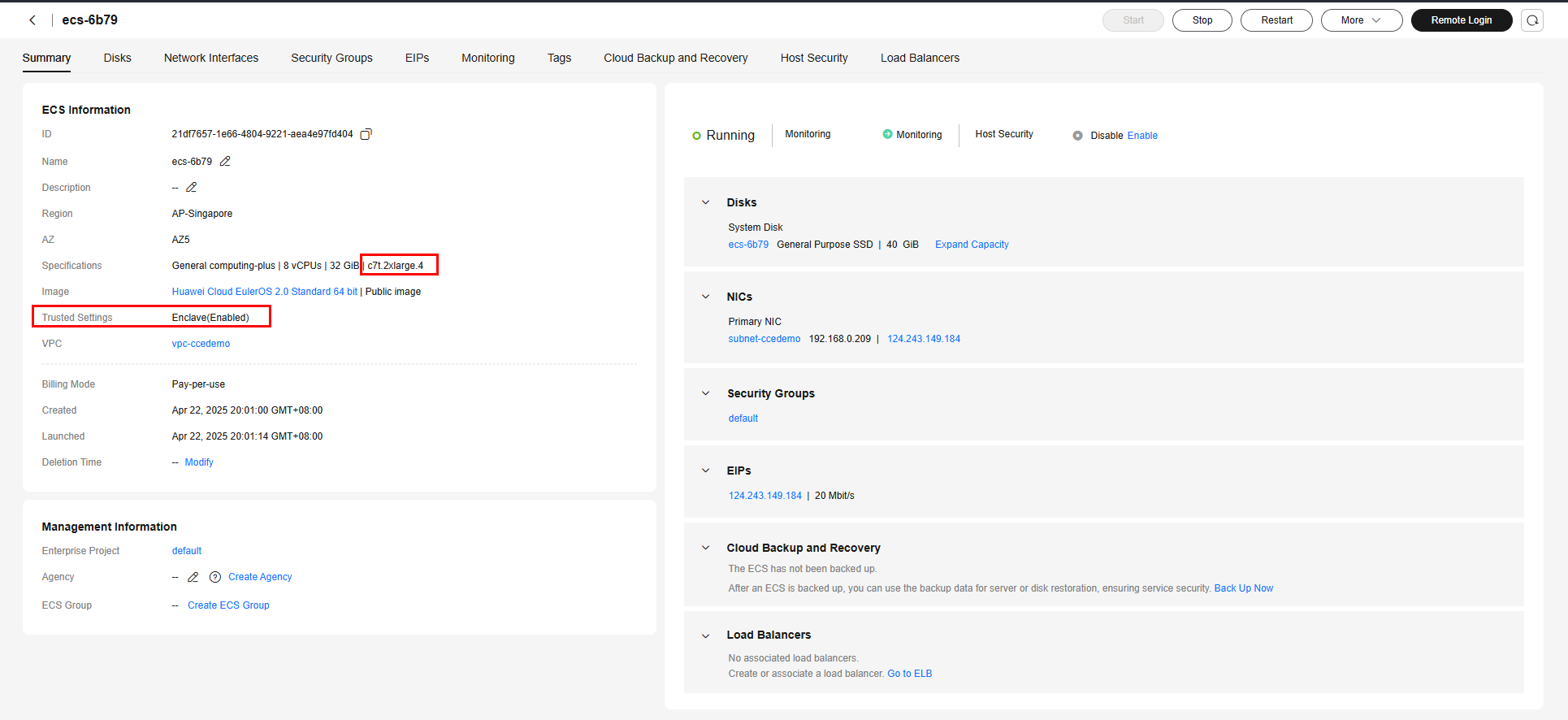Image resolution: width=1568 pixels, height=720 pixels.
Task: Collapse the NICs section
Action: pyautogui.click(x=706, y=297)
